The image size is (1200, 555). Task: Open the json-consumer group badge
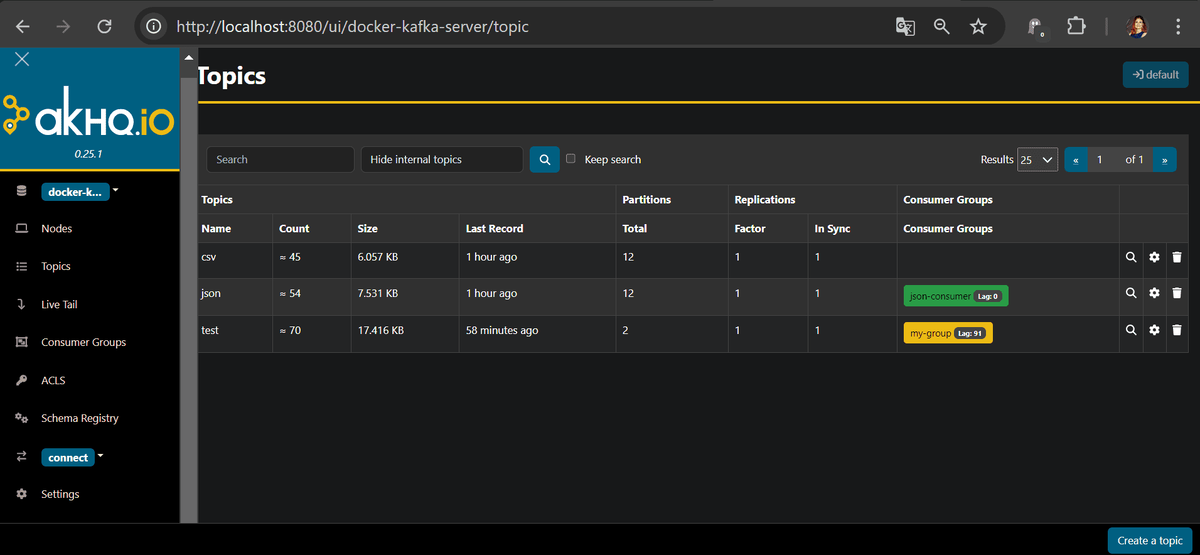956,296
